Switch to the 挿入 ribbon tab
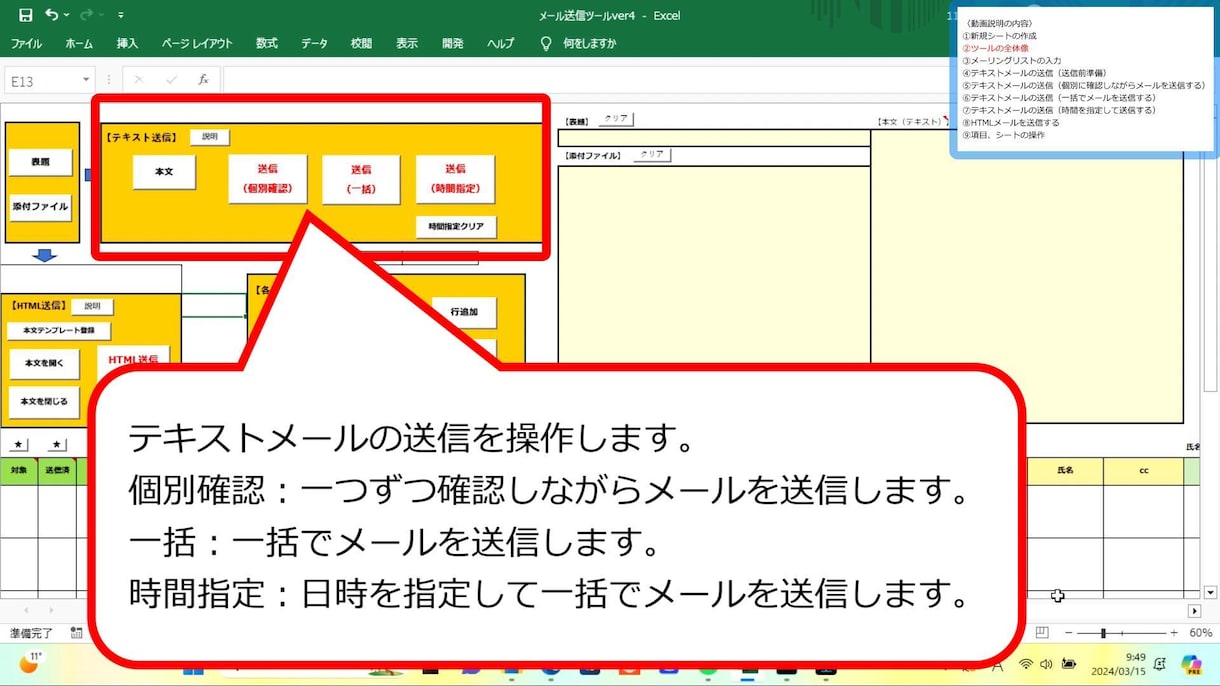 tap(127, 44)
